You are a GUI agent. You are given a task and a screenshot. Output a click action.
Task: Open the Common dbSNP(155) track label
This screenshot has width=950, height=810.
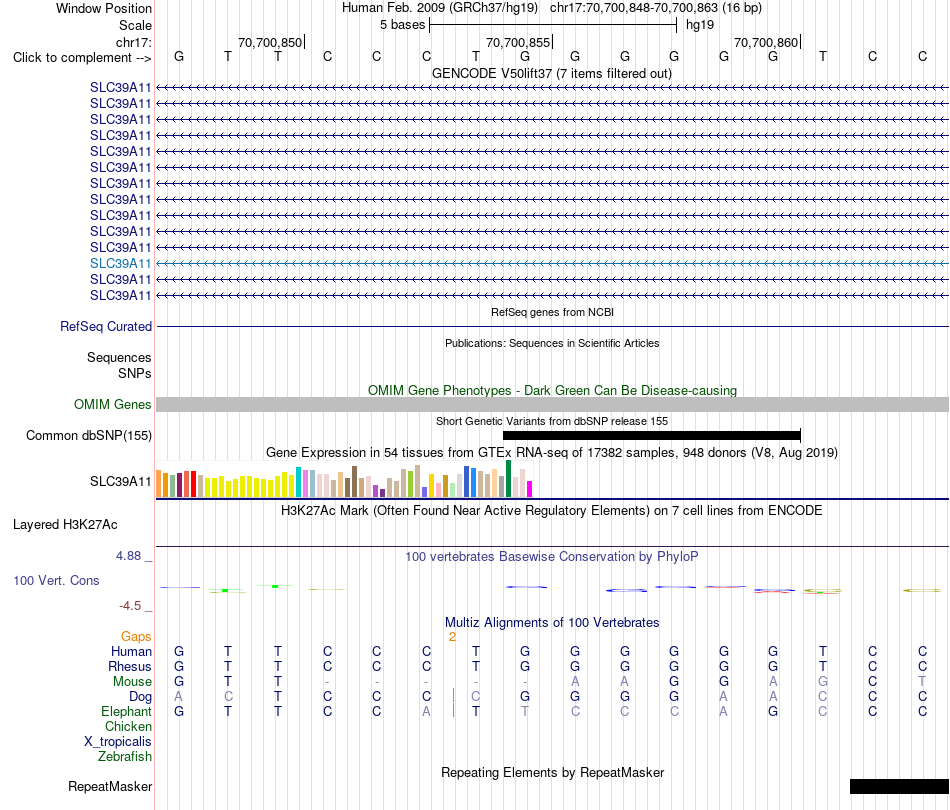click(x=89, y=436)
